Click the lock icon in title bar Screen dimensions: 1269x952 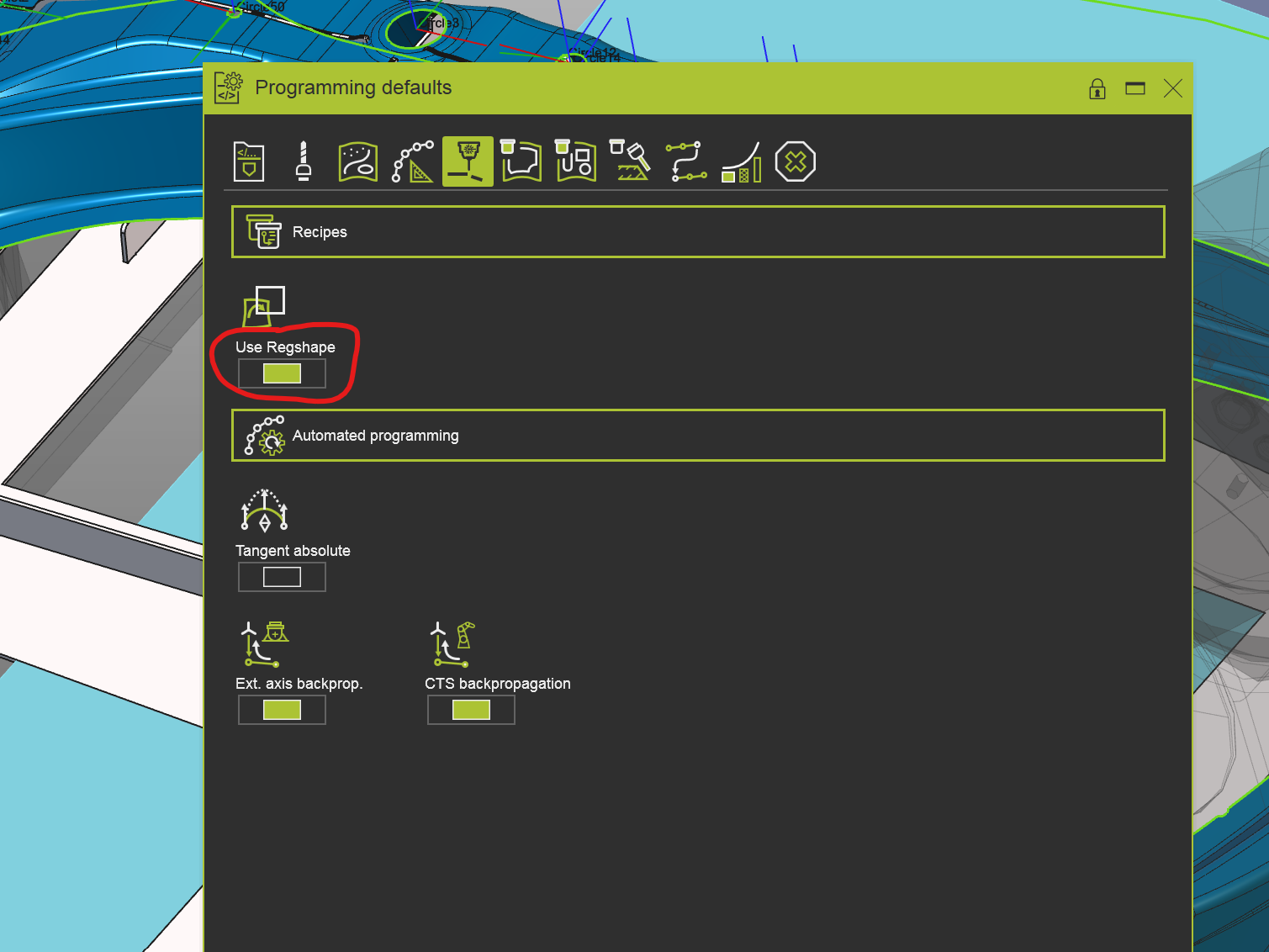pos(1097,88)
